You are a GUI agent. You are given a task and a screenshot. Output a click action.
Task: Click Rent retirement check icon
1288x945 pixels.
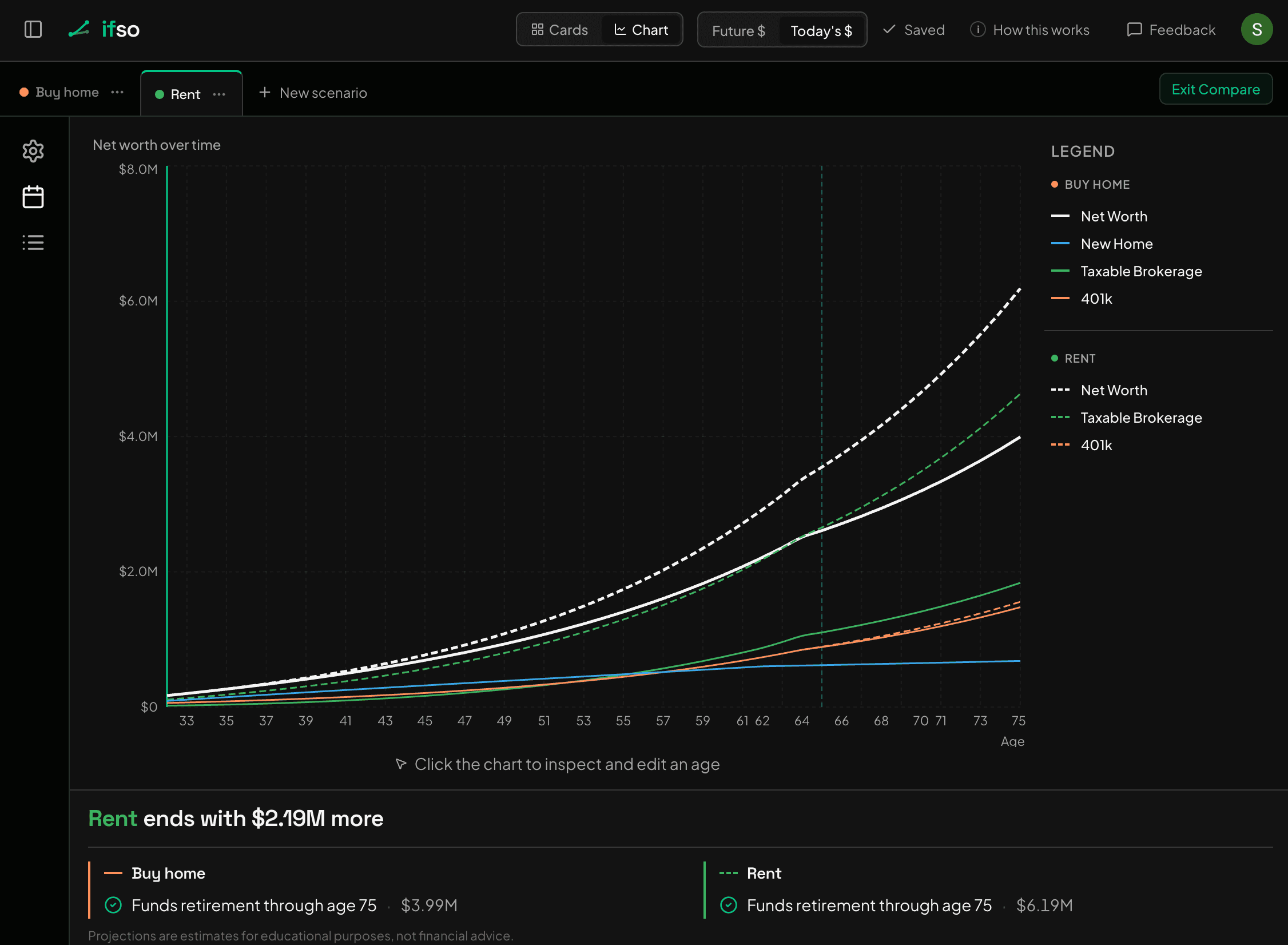[x=729, y=905]
